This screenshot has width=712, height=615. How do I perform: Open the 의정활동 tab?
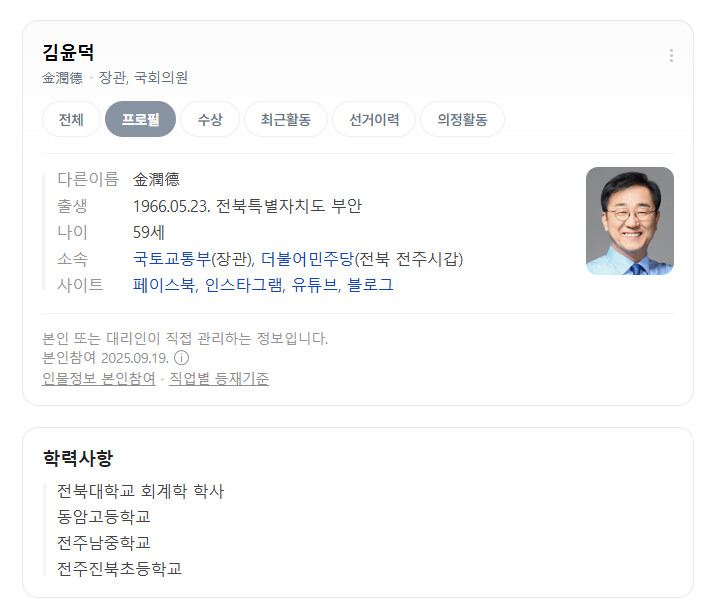click(462, 119)
